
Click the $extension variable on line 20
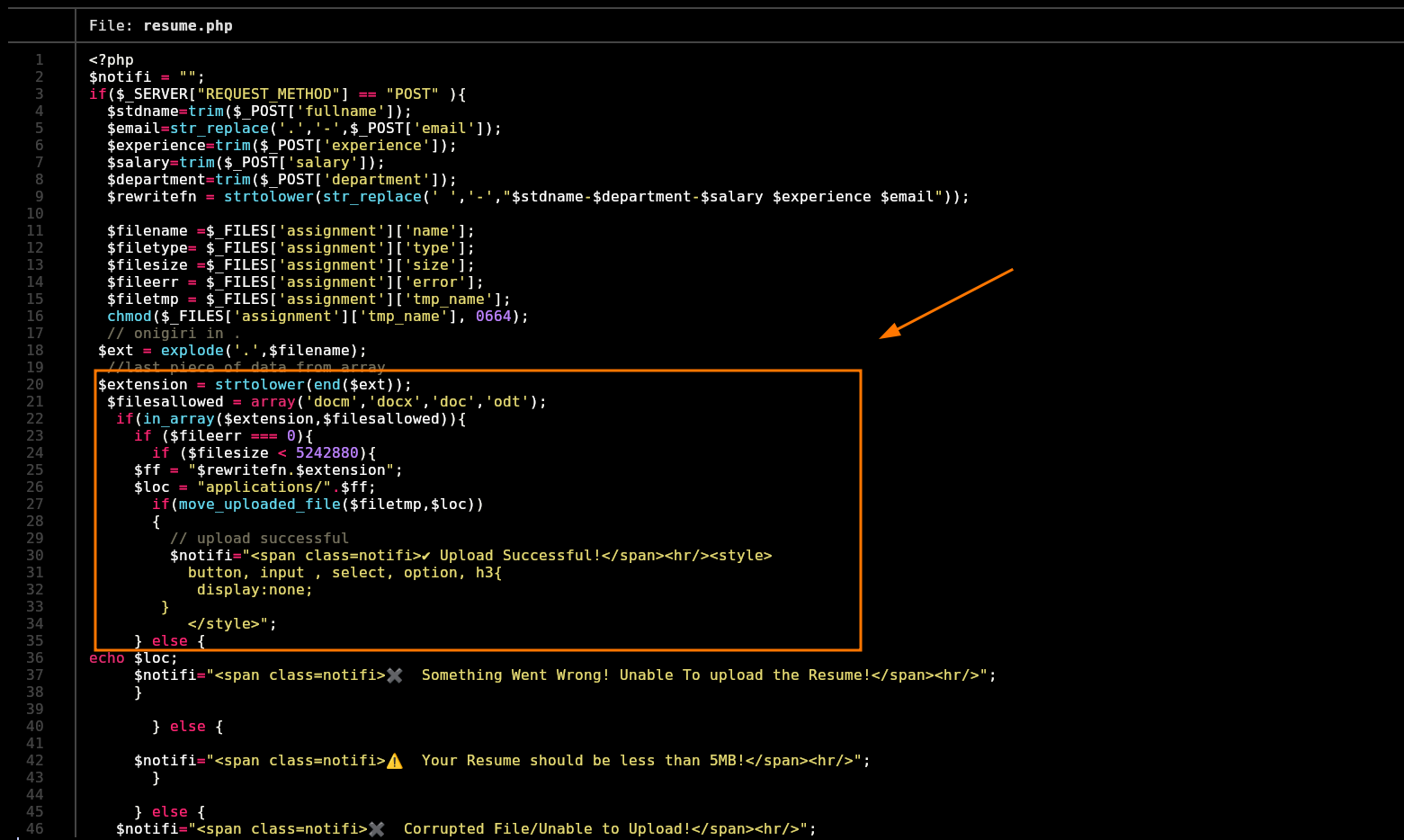click(x=143, y=385)
